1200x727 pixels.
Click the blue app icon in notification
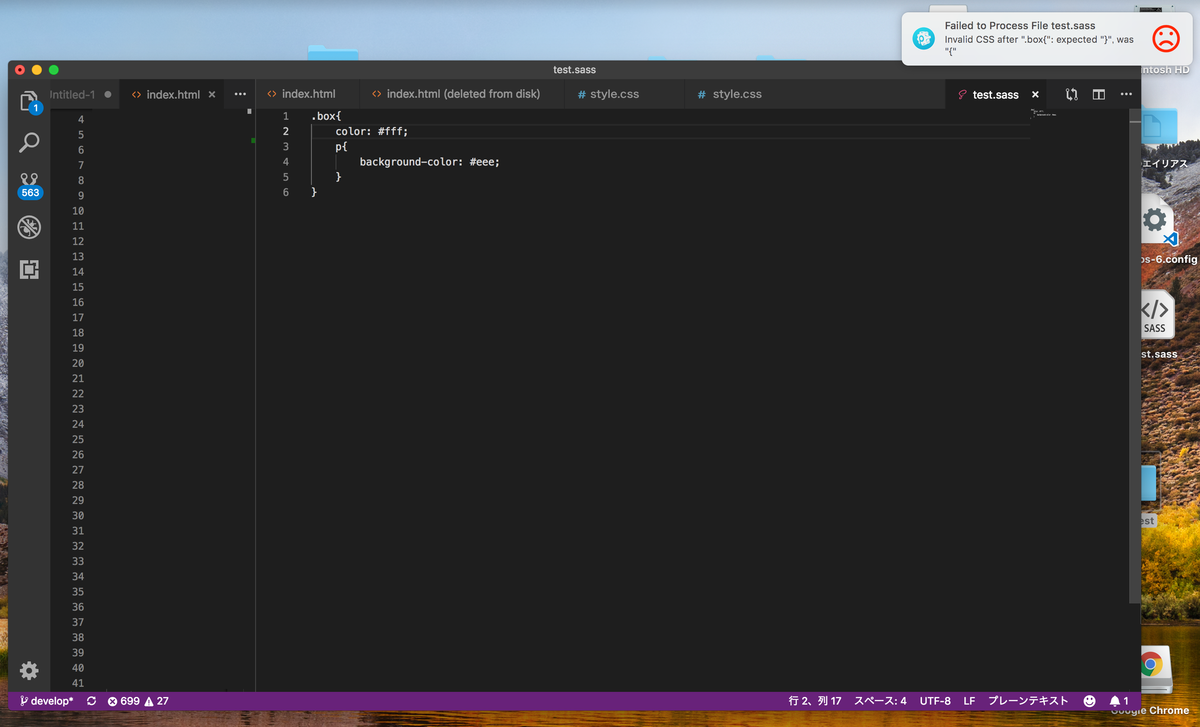(923, 38)
